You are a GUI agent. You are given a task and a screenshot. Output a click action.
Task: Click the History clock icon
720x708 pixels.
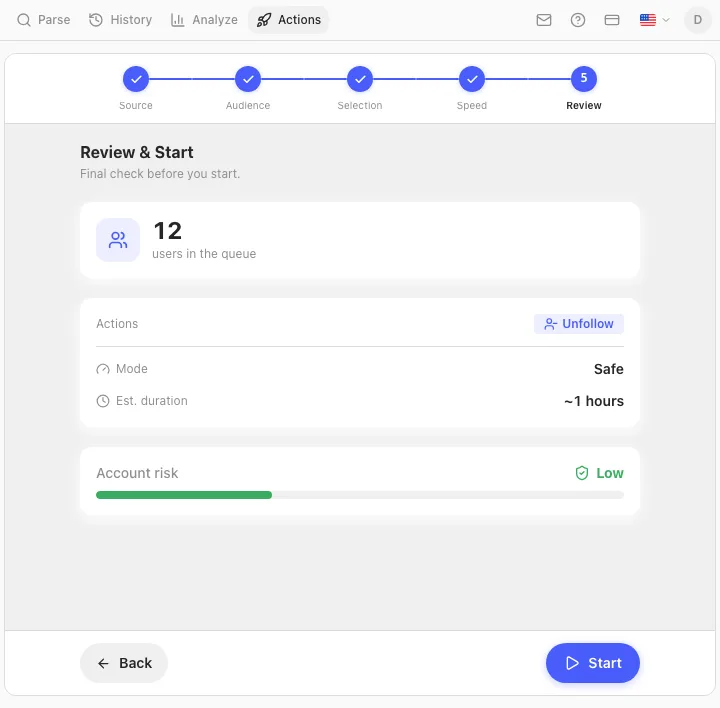pyautogui.click(x=96, y=20)
